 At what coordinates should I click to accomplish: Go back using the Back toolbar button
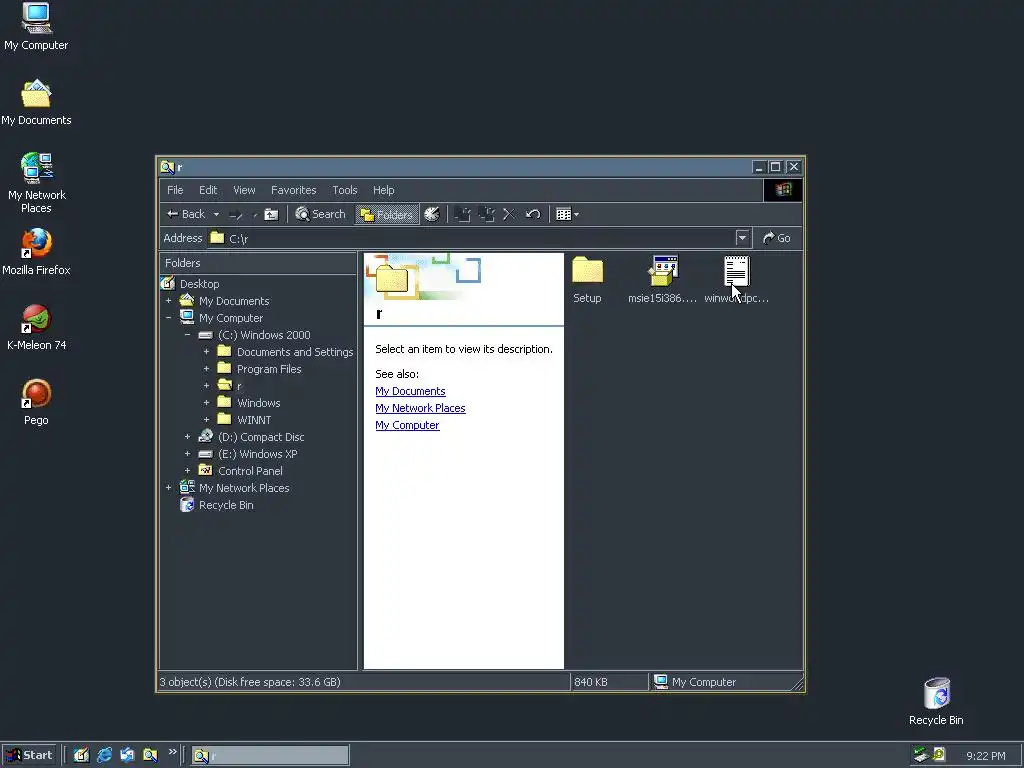[185, 214]
